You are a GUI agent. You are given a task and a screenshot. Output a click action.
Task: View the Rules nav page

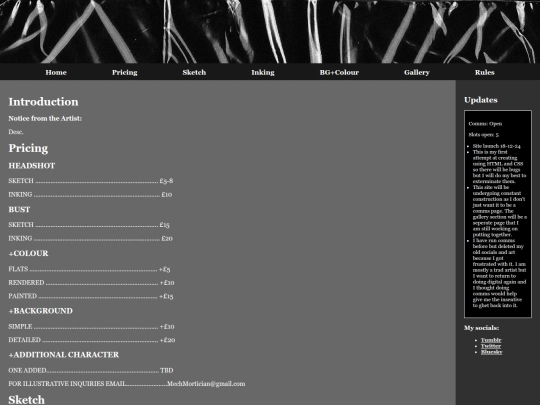pyautogui.click(x=485, y=72)
